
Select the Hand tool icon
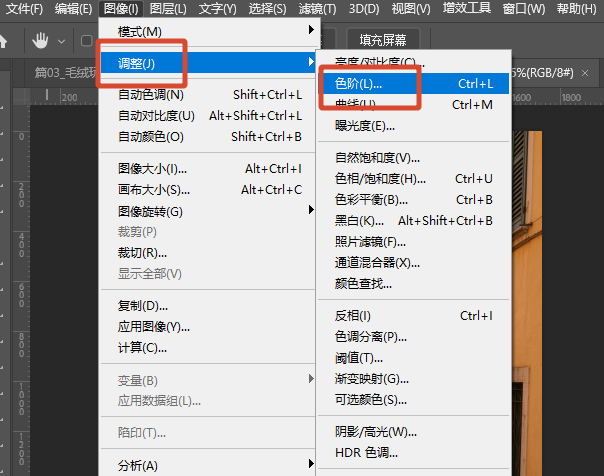(40, 40)
